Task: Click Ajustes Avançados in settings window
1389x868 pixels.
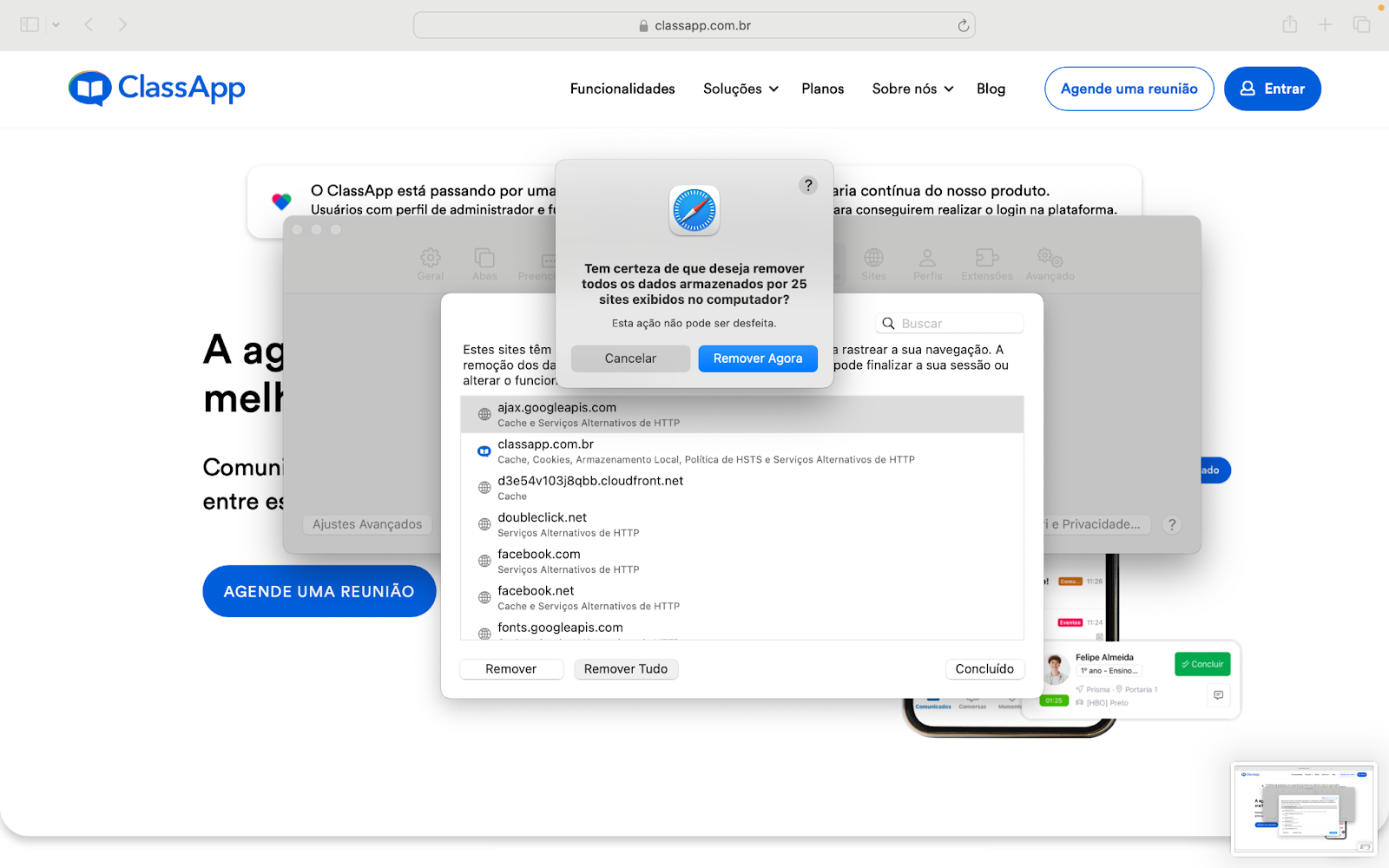Action: 367,524
